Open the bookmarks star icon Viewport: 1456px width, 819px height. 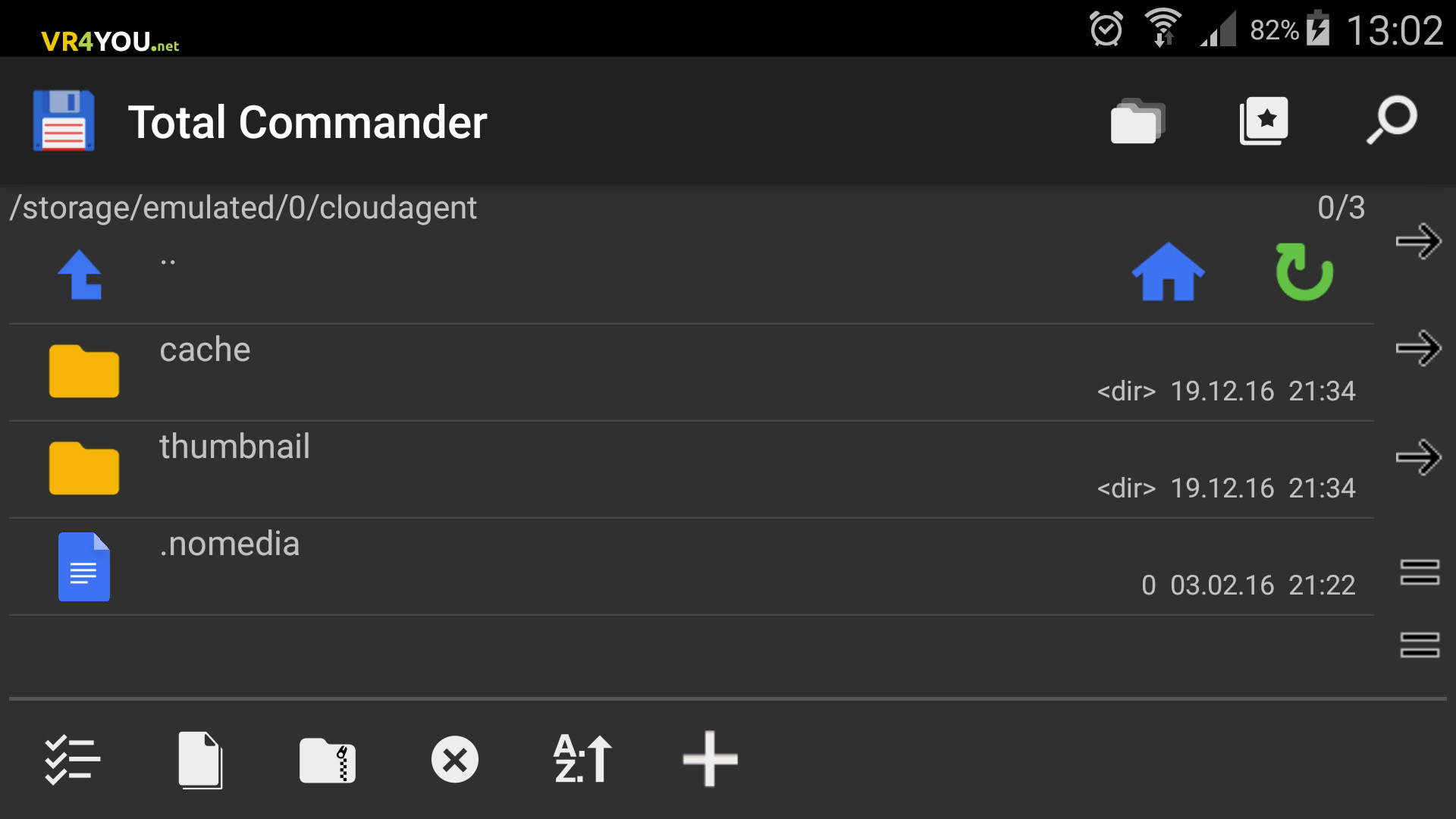click(x=1263, y=121)
